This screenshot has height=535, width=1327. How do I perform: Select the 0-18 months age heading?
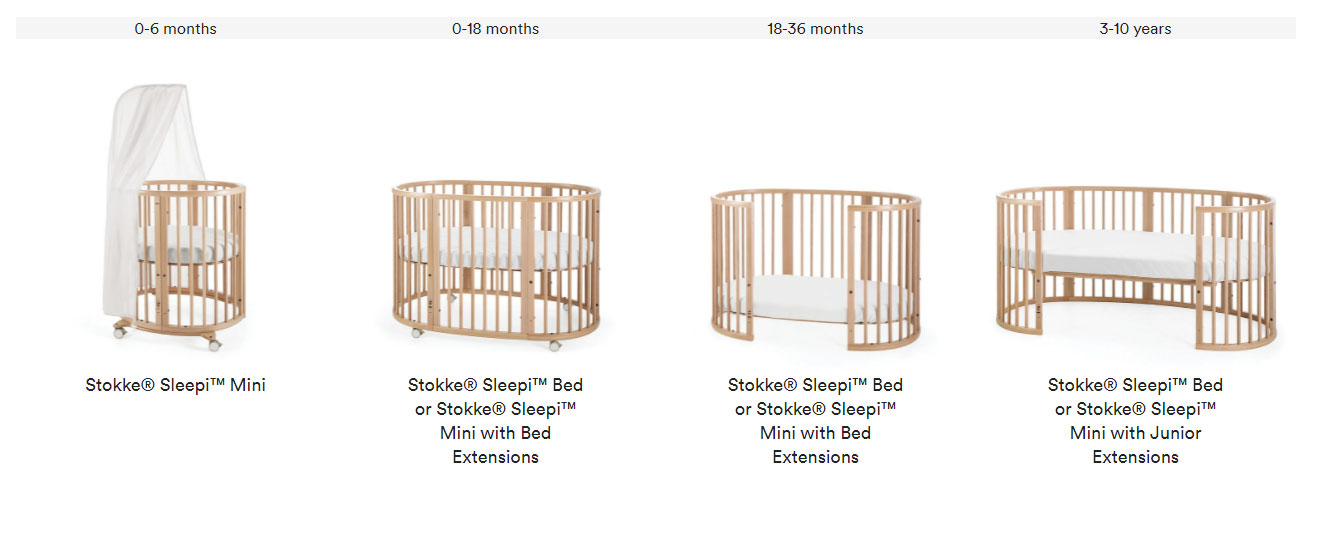click(x=496, y=29)
